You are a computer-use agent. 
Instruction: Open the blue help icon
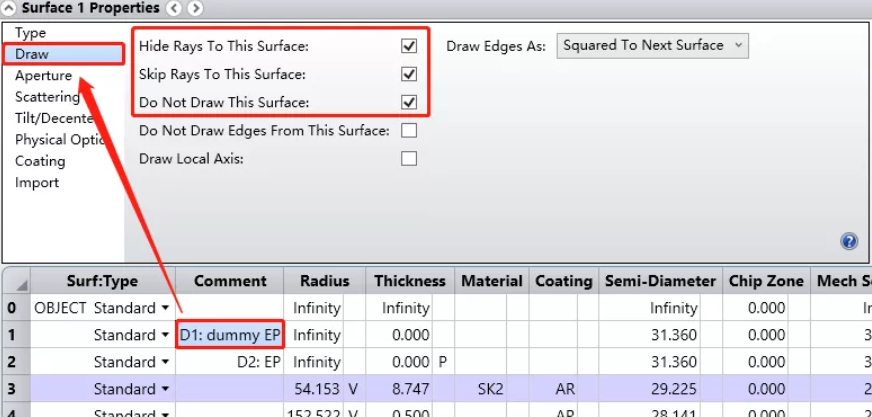click(849, 241)
